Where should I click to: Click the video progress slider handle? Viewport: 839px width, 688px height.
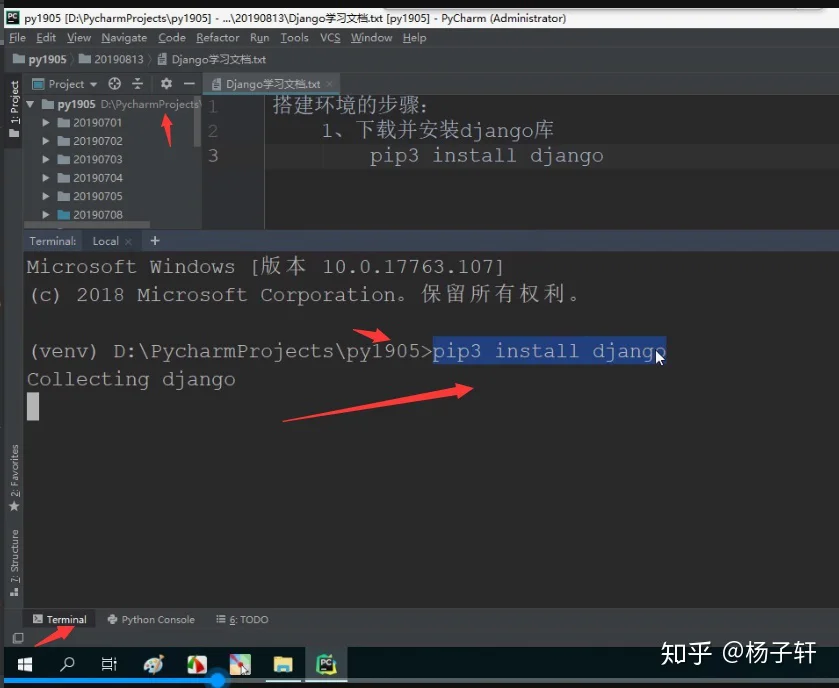217,680
